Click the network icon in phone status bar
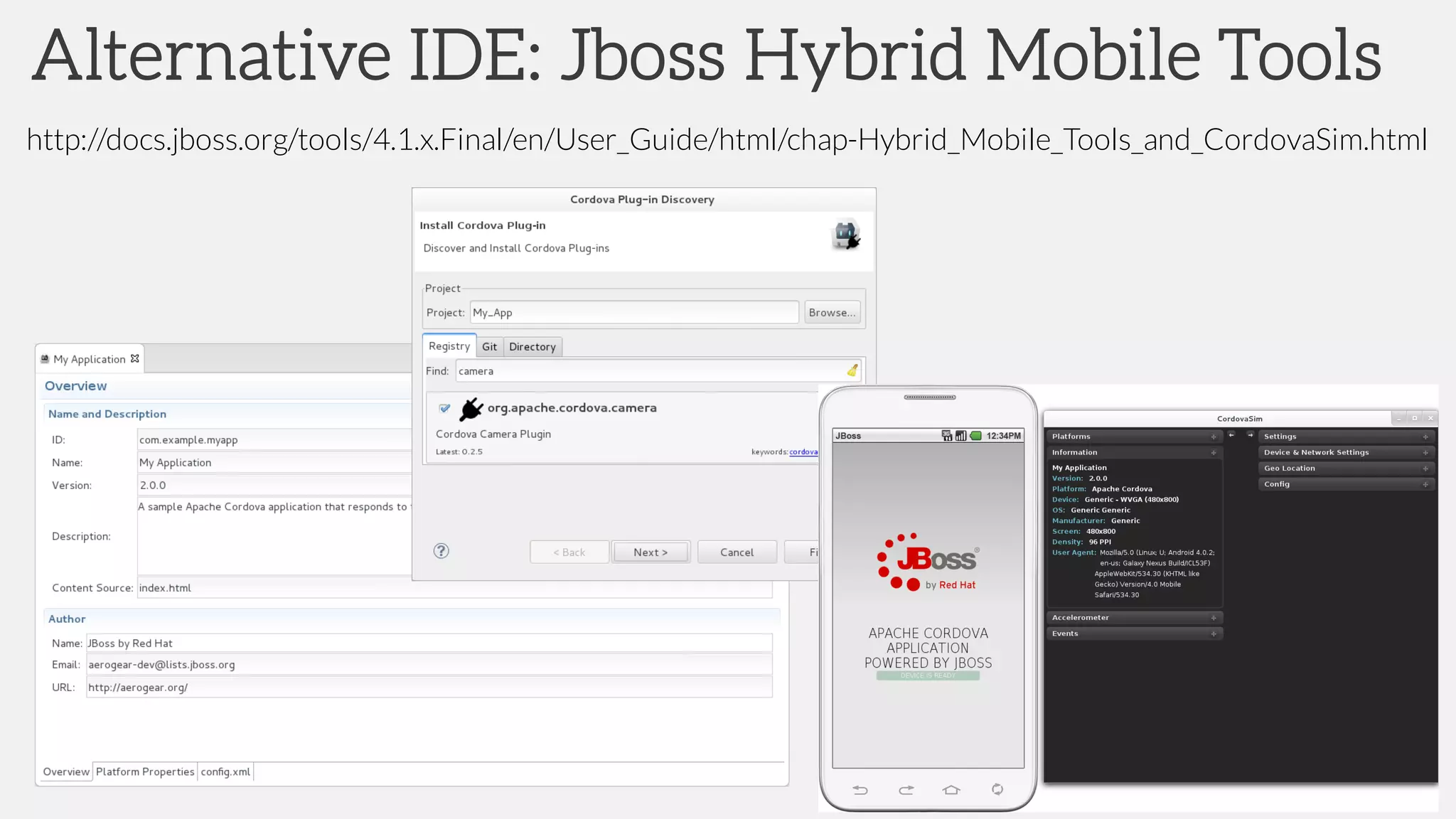This screenshot has width=1456, height=819. (947, 436)
